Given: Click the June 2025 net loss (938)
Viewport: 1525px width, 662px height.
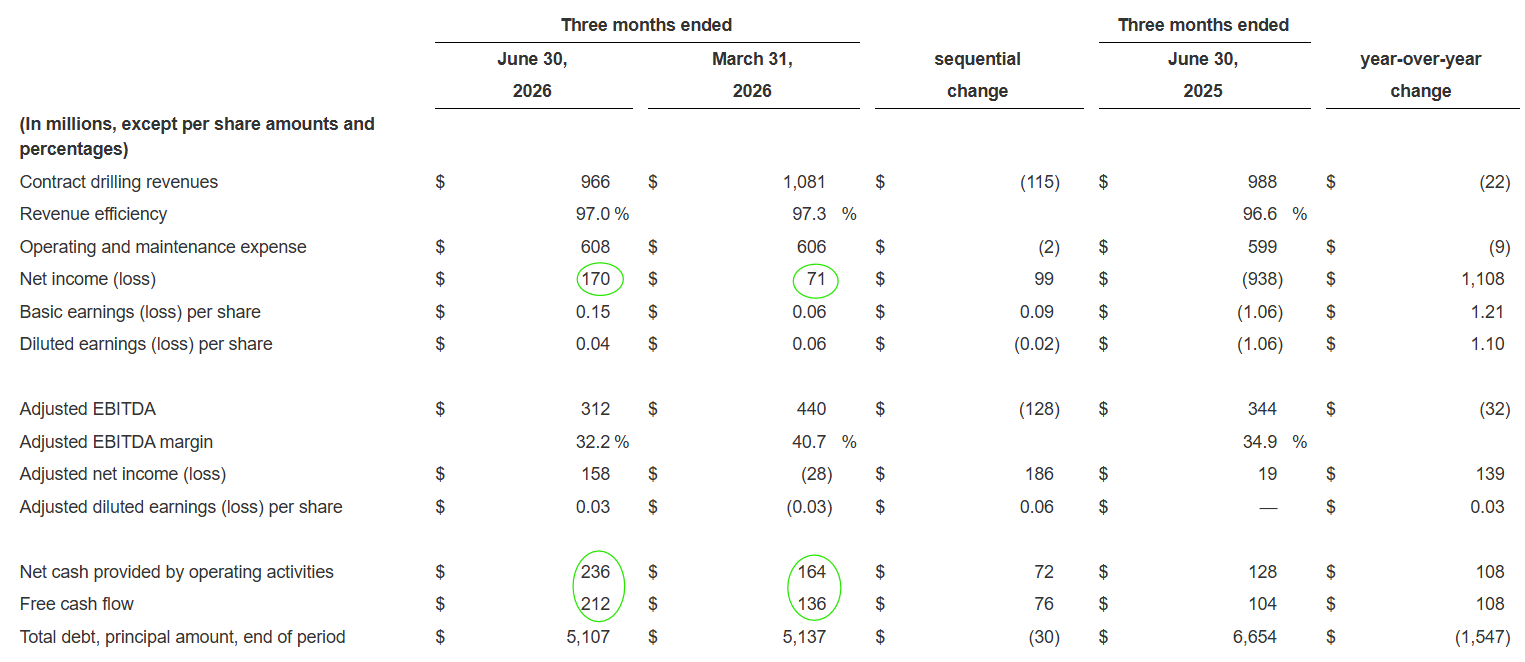Looking at the screenshot, I should (x=1259, y=279).
